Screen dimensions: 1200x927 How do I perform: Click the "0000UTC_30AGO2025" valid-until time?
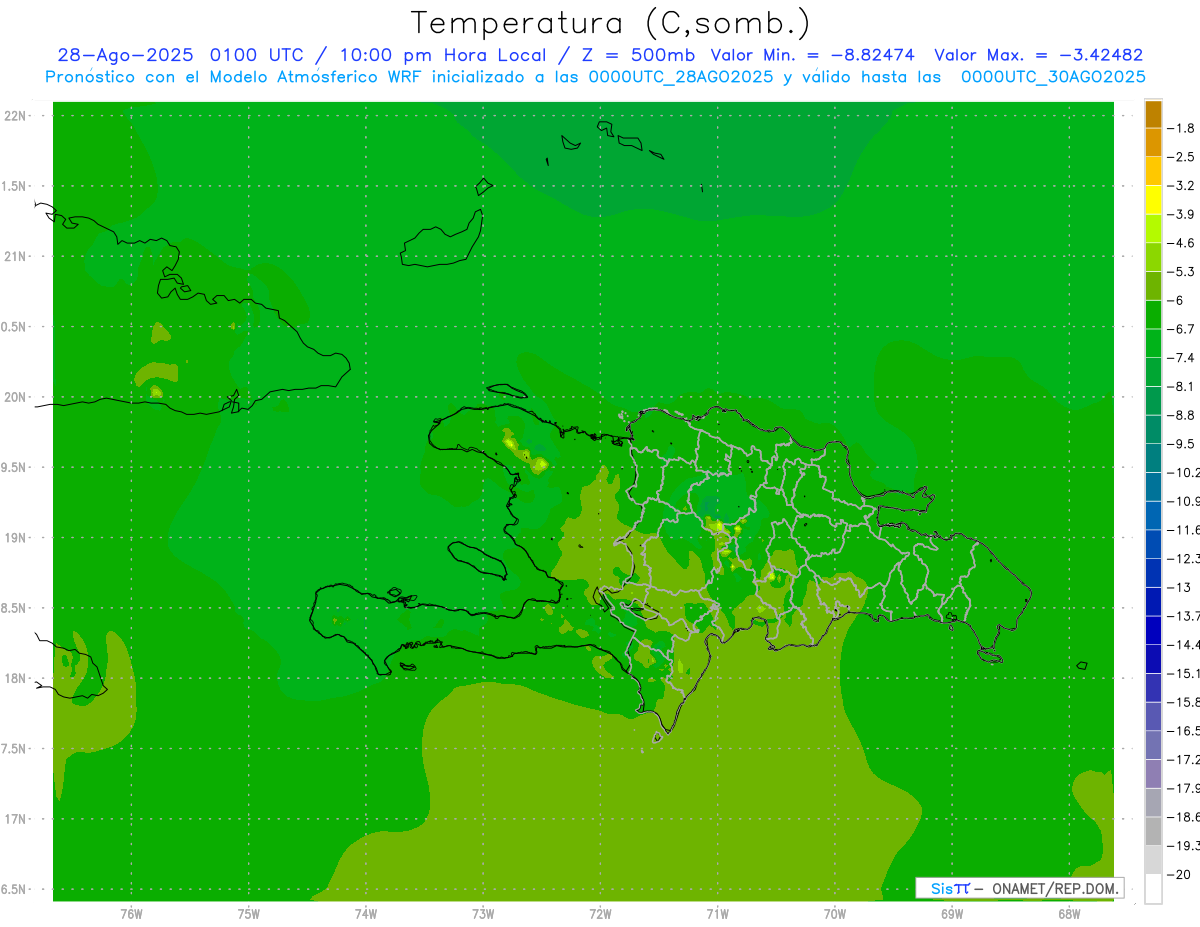click(1053, 77)
